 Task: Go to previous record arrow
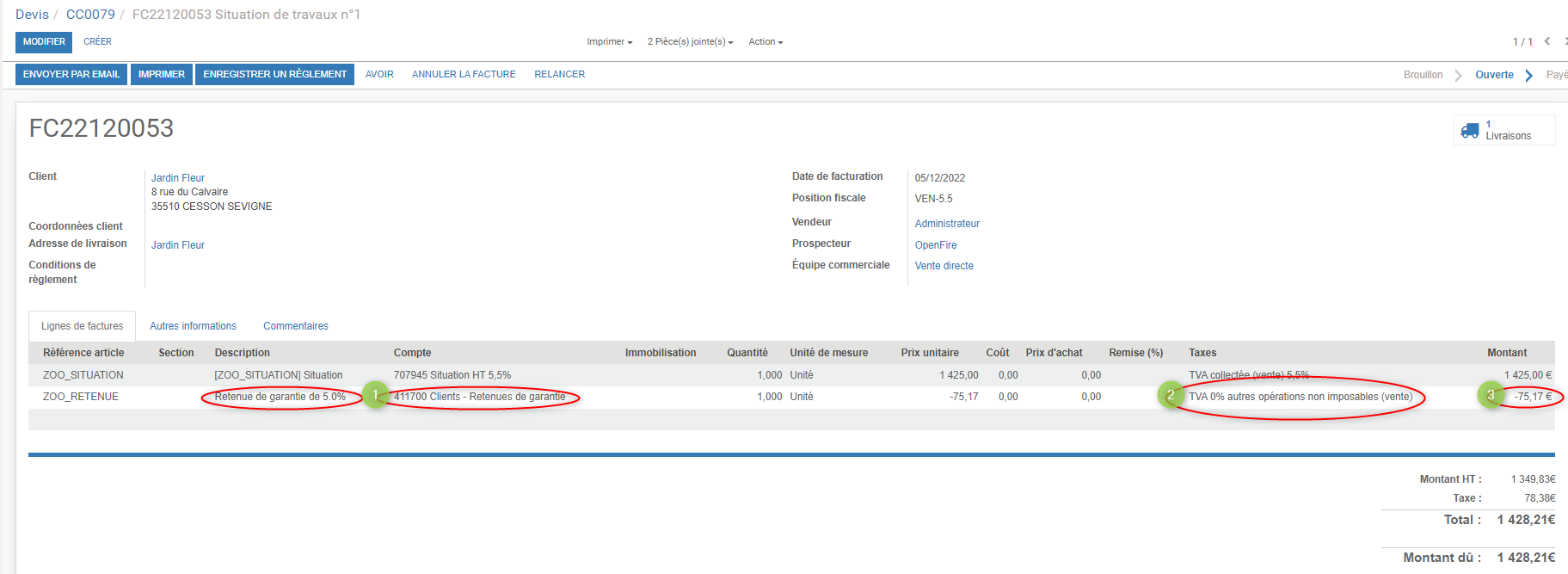pyautogui.click(x=1547, y=41)
